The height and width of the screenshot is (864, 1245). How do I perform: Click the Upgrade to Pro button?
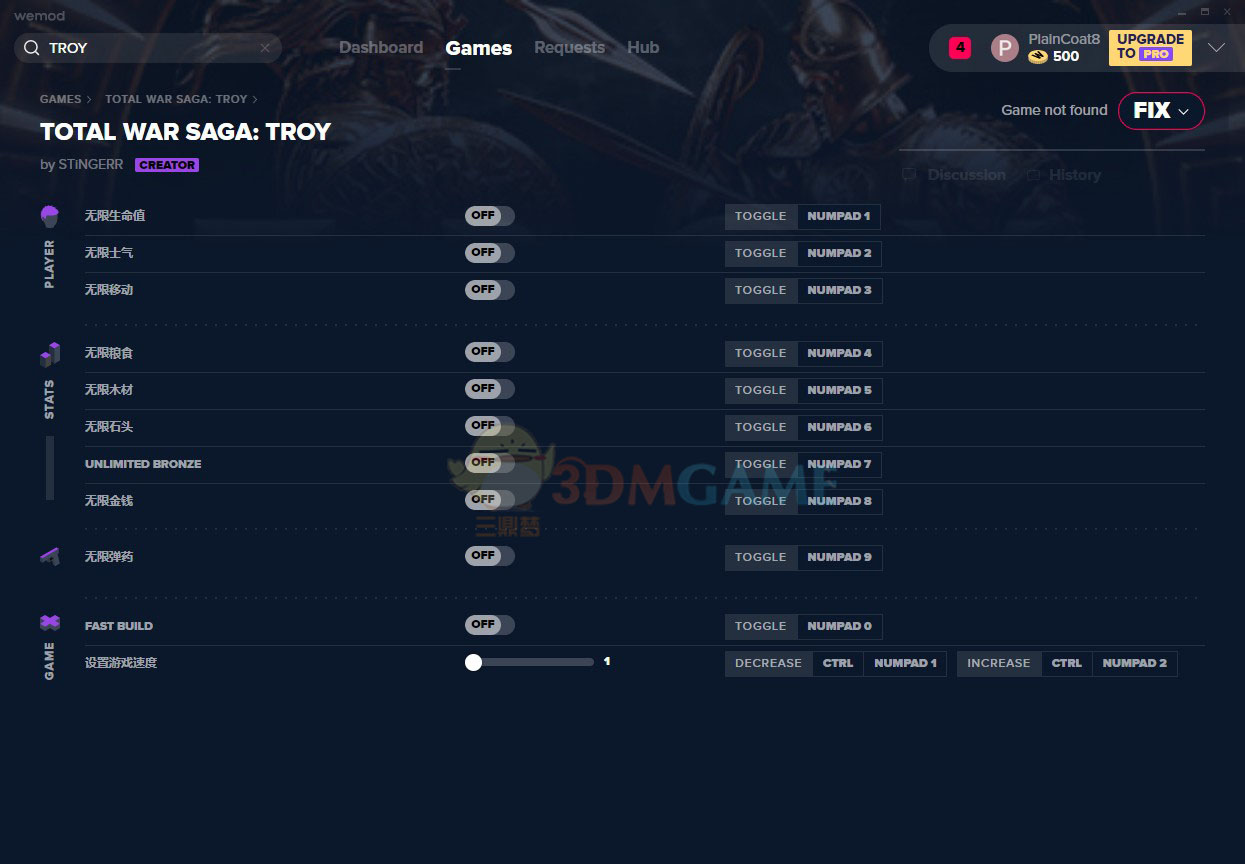1150,47
